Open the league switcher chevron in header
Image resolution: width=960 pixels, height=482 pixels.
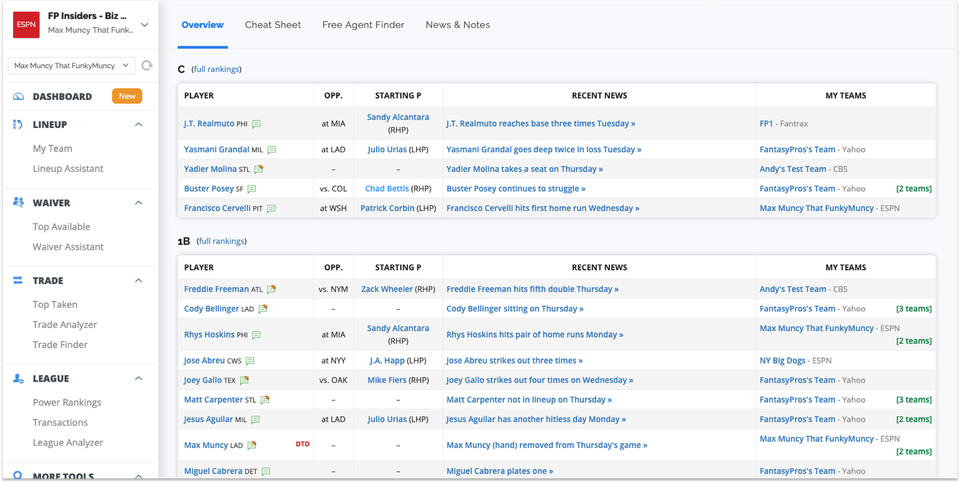coord(144,25)
